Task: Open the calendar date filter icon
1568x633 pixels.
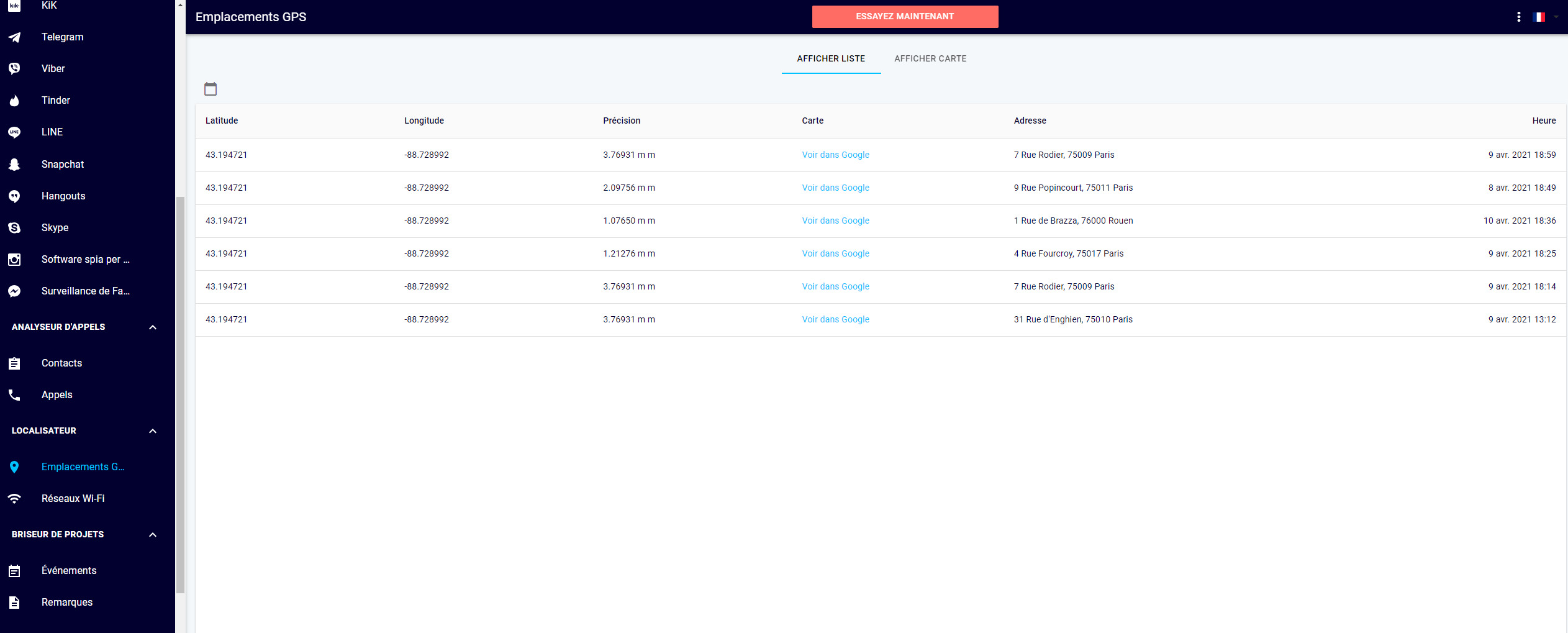Action: (x=211, y=89)
